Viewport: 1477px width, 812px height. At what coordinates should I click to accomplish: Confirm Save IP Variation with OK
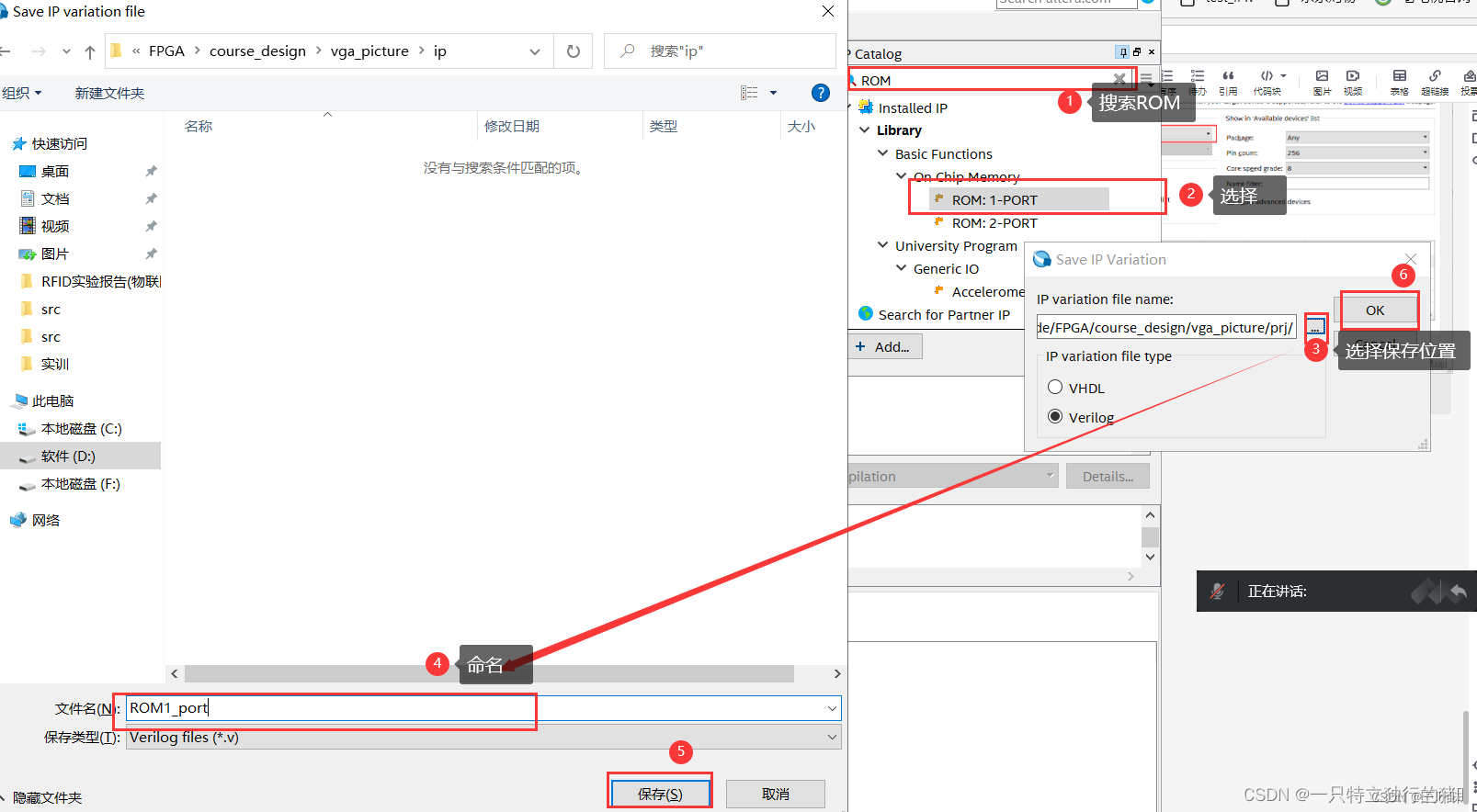pyautogui.click(x=1375, y=310)
